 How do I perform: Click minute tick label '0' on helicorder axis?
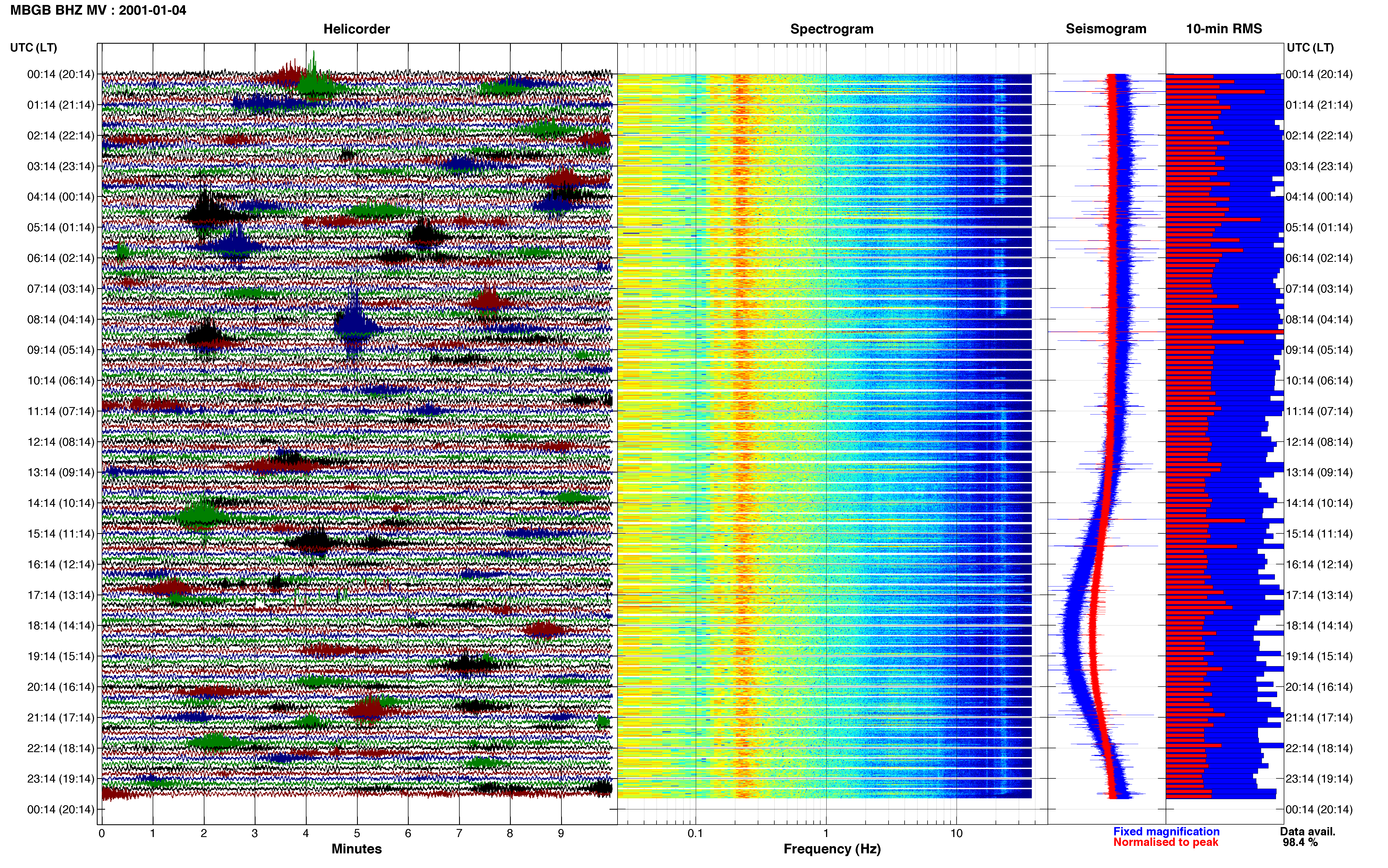tap(101, 833)
